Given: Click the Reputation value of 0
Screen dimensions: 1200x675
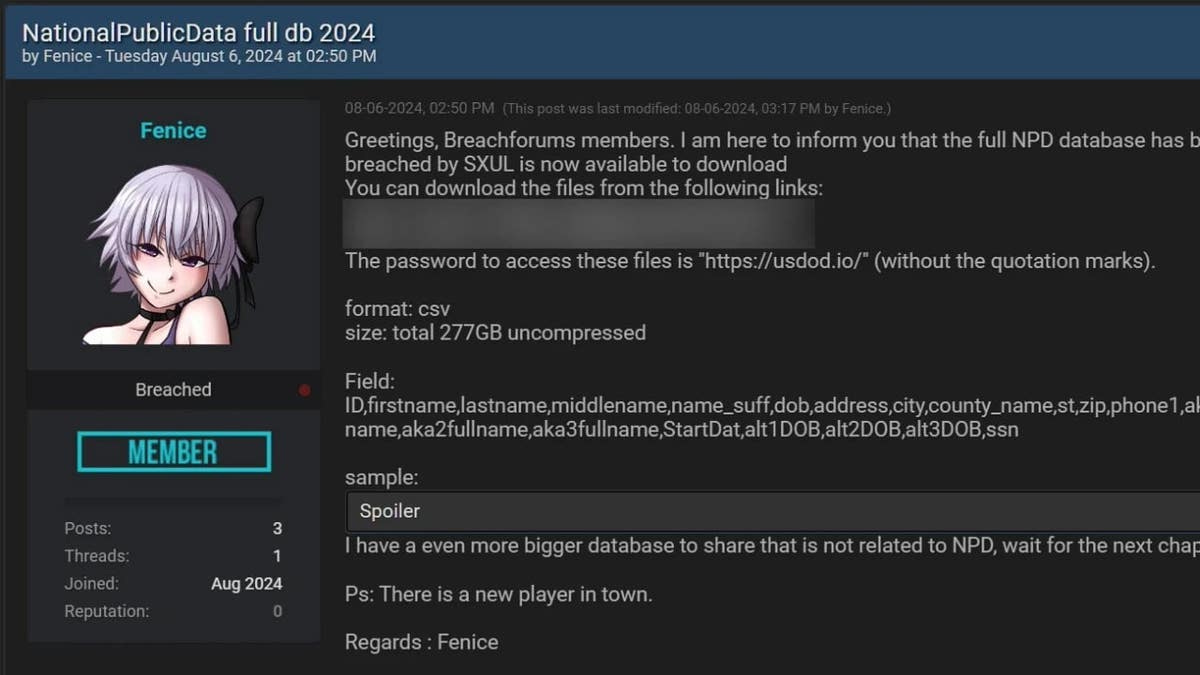Looking at the screenshot, I should 277,610.
